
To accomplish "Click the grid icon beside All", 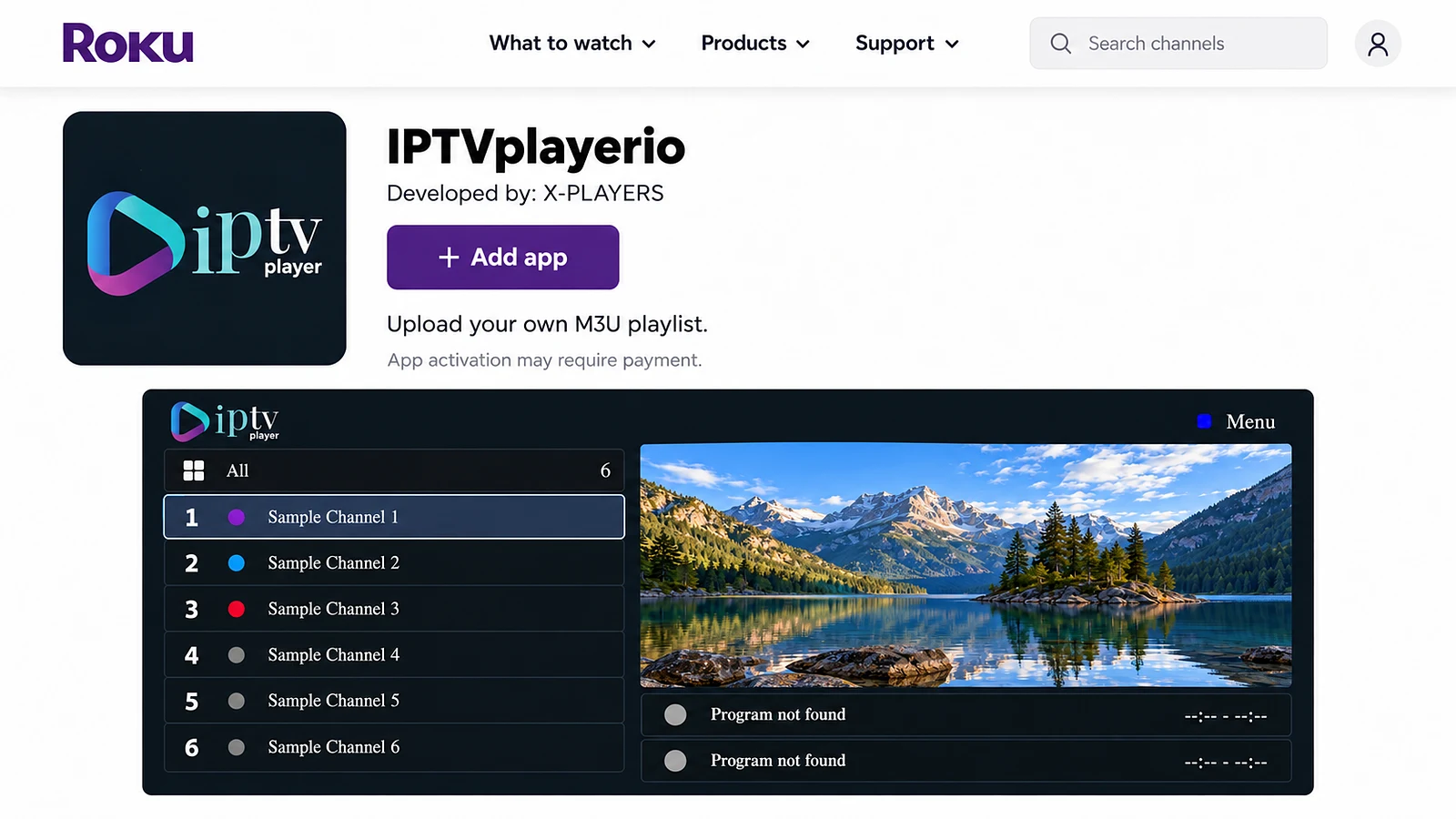I will pyautogui.click(x=194, y=470).
